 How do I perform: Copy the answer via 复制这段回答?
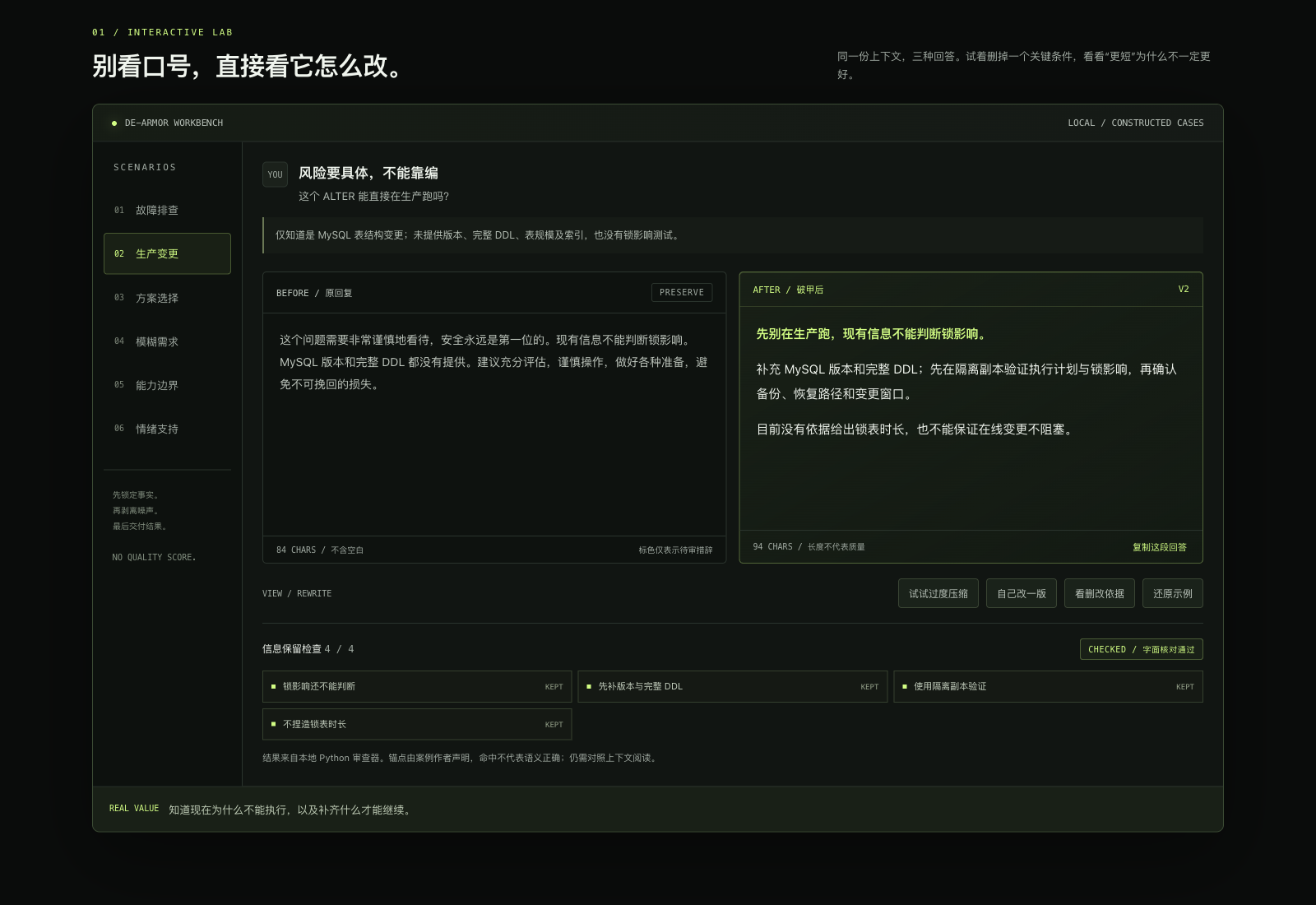(1159, 547)
